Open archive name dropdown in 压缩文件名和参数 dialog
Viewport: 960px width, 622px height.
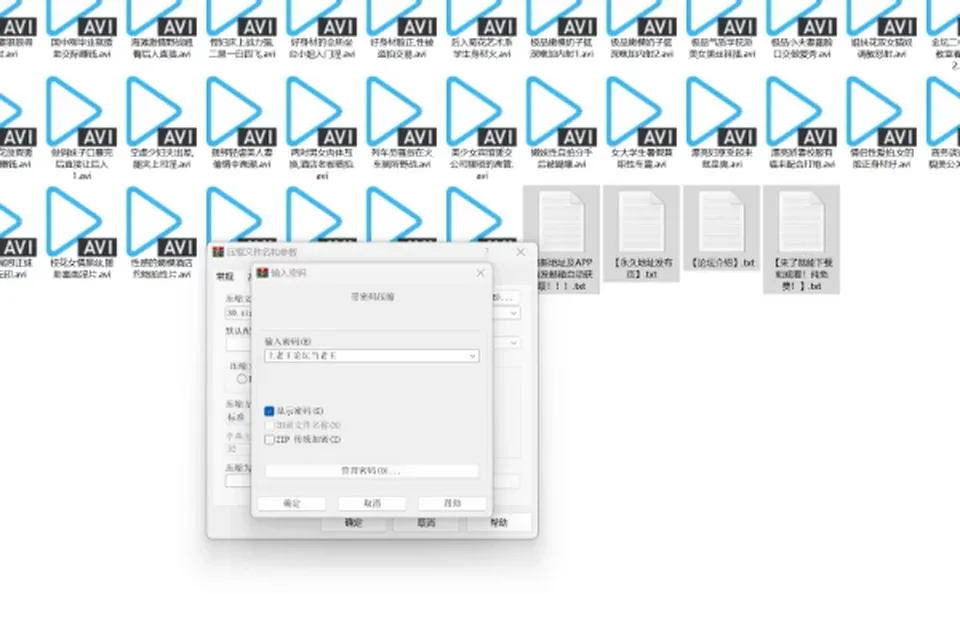coord(514,313)
